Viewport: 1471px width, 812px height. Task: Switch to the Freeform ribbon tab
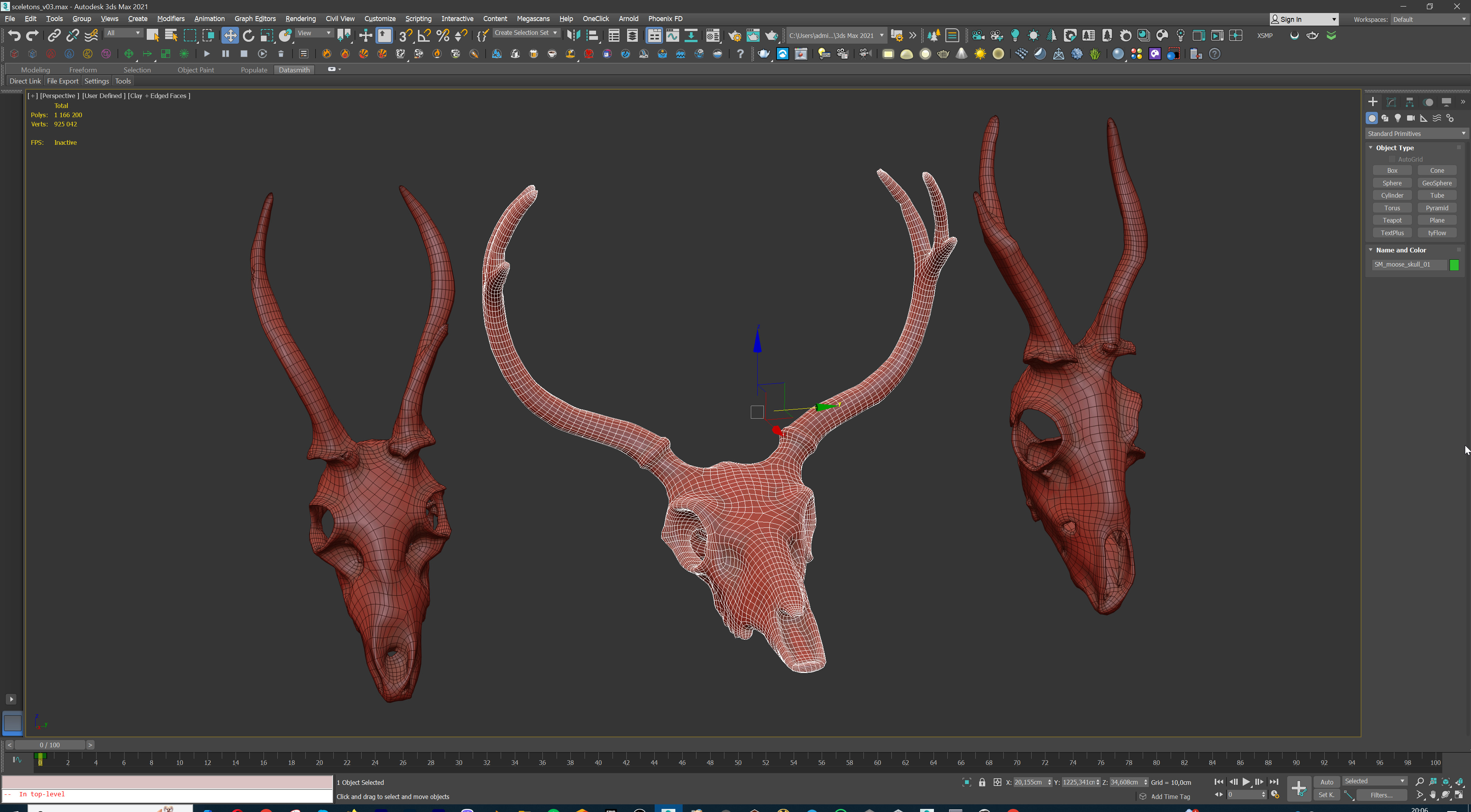[x=83, y=70]
